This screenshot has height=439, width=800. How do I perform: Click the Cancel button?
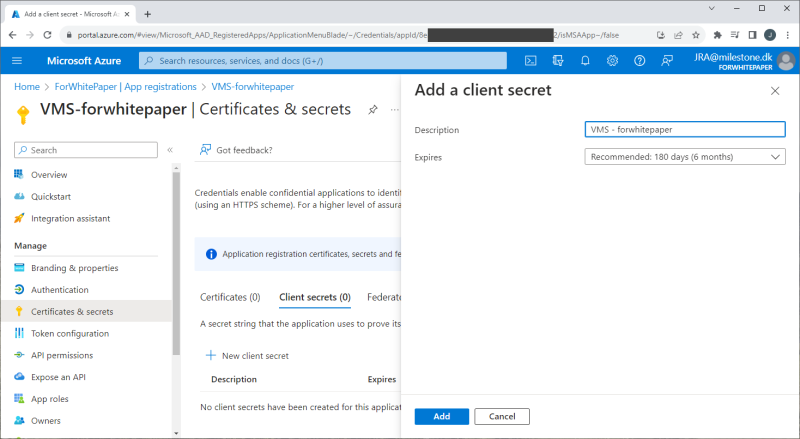click(501, 416)
